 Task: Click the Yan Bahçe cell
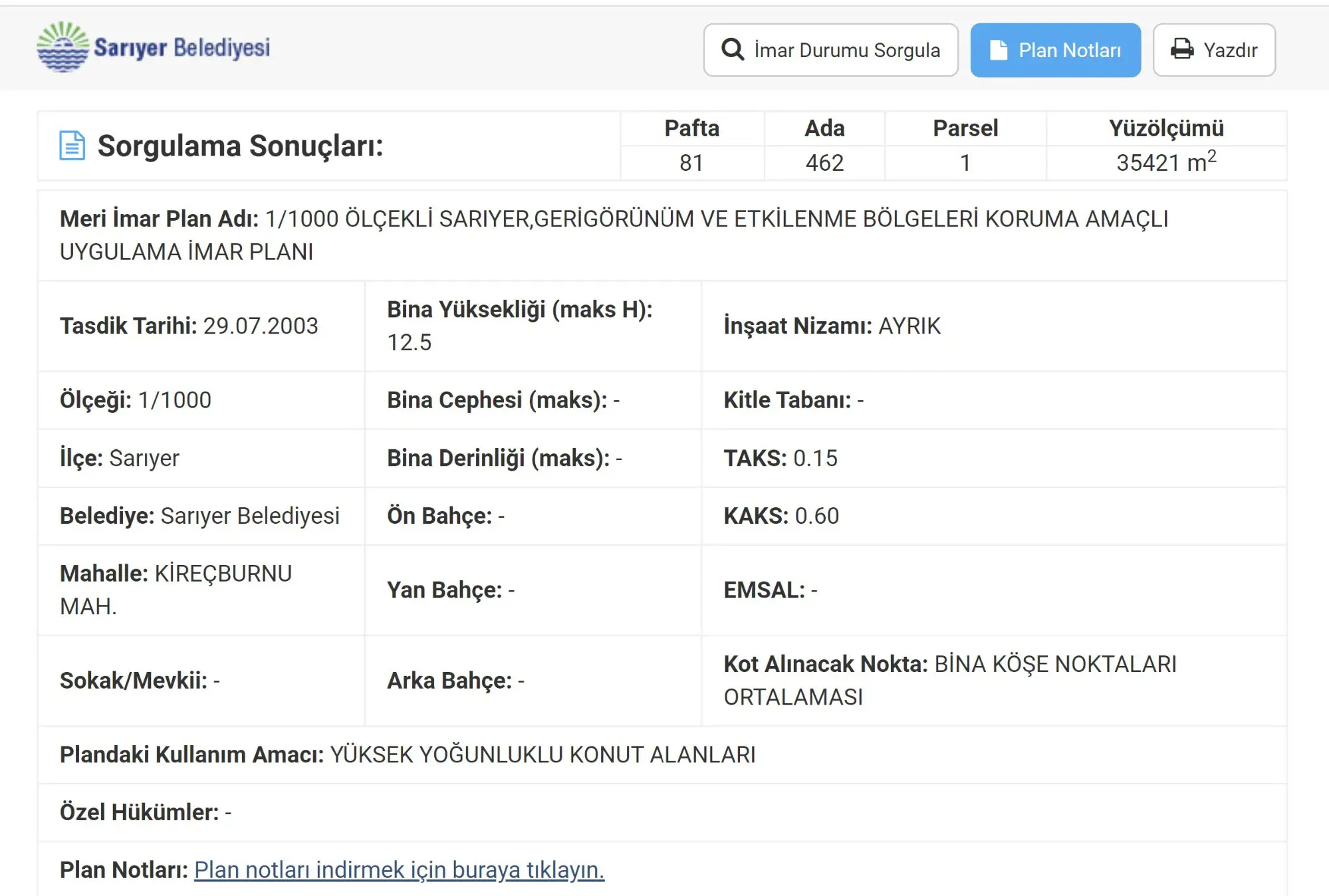(x=533, y=590)
